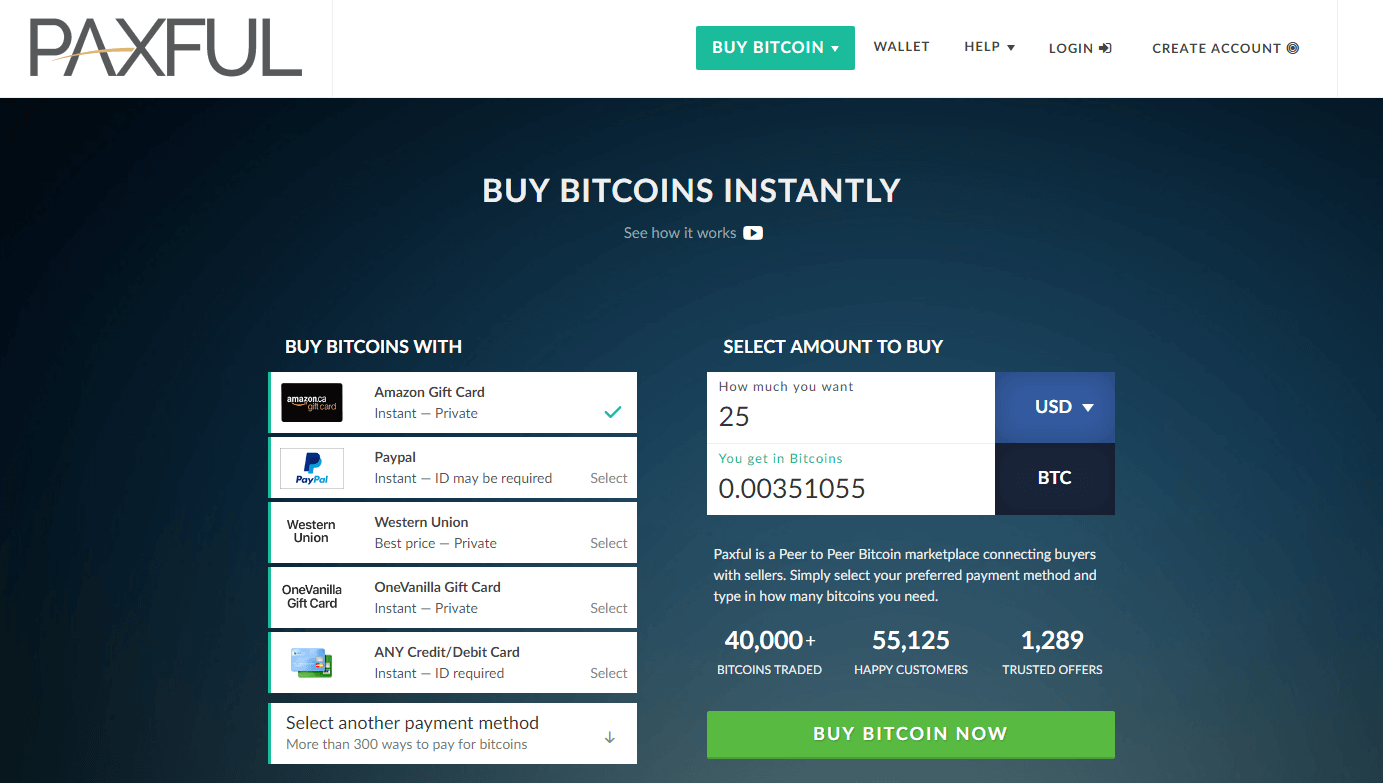1383x783 pixels.
Task: Select OneVanilla Gift Card payment method
Action: pos(453,598)
